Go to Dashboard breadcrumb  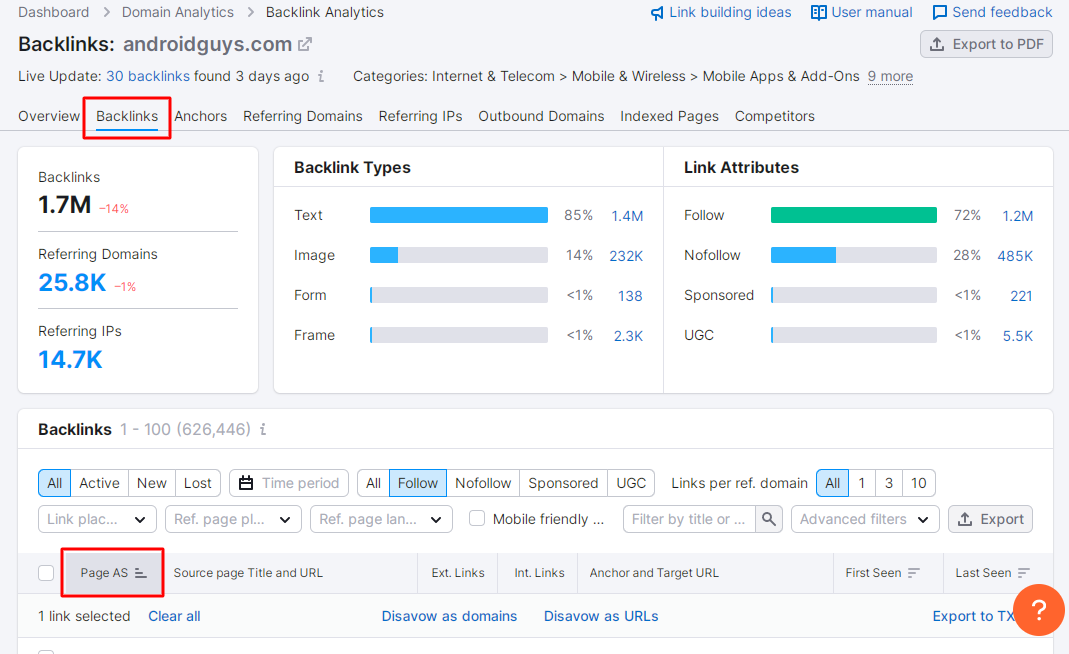point(54,12)
